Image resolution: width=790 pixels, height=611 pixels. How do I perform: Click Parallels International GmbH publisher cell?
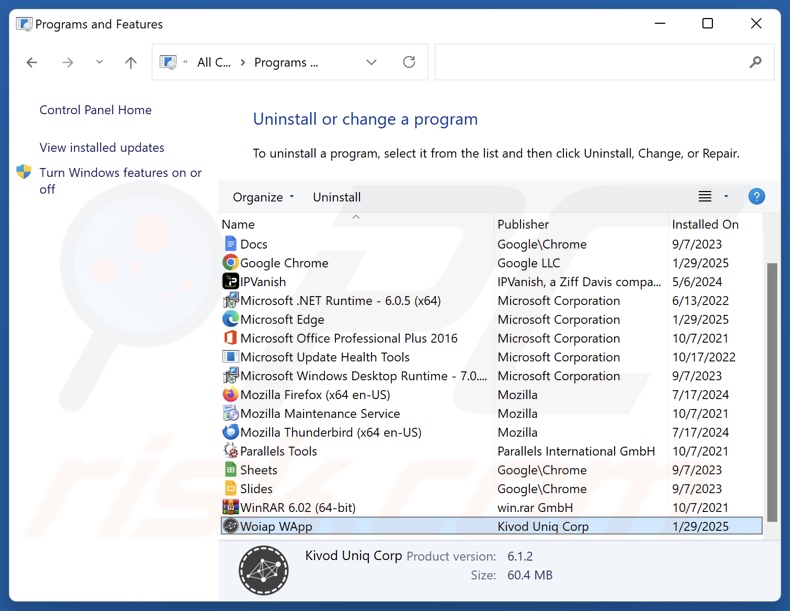tap(576, 451)
